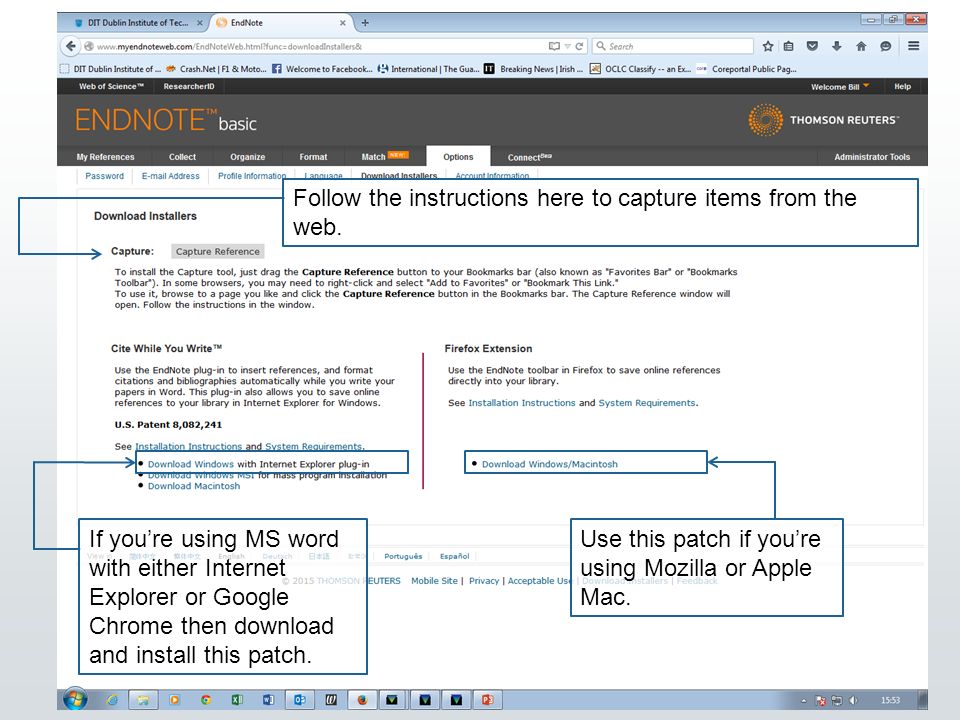Click the browser back arrow button
The height and width of the screenshot is (720, 960).
(x=71, y=46)
